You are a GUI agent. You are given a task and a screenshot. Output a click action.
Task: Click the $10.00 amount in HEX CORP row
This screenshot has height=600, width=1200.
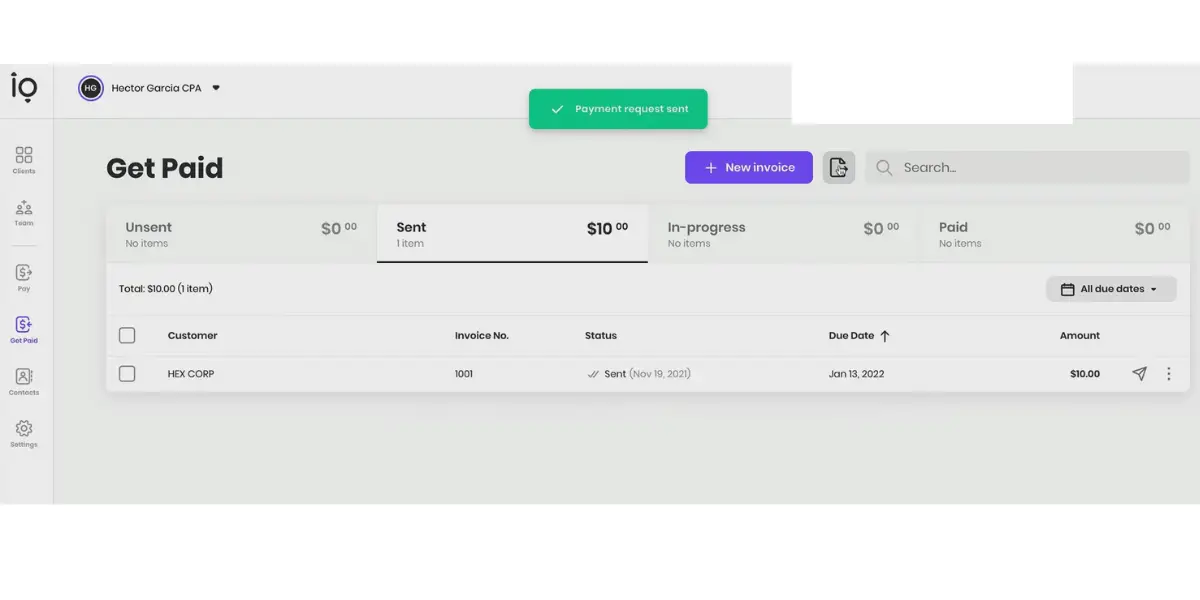point(1085,374)
